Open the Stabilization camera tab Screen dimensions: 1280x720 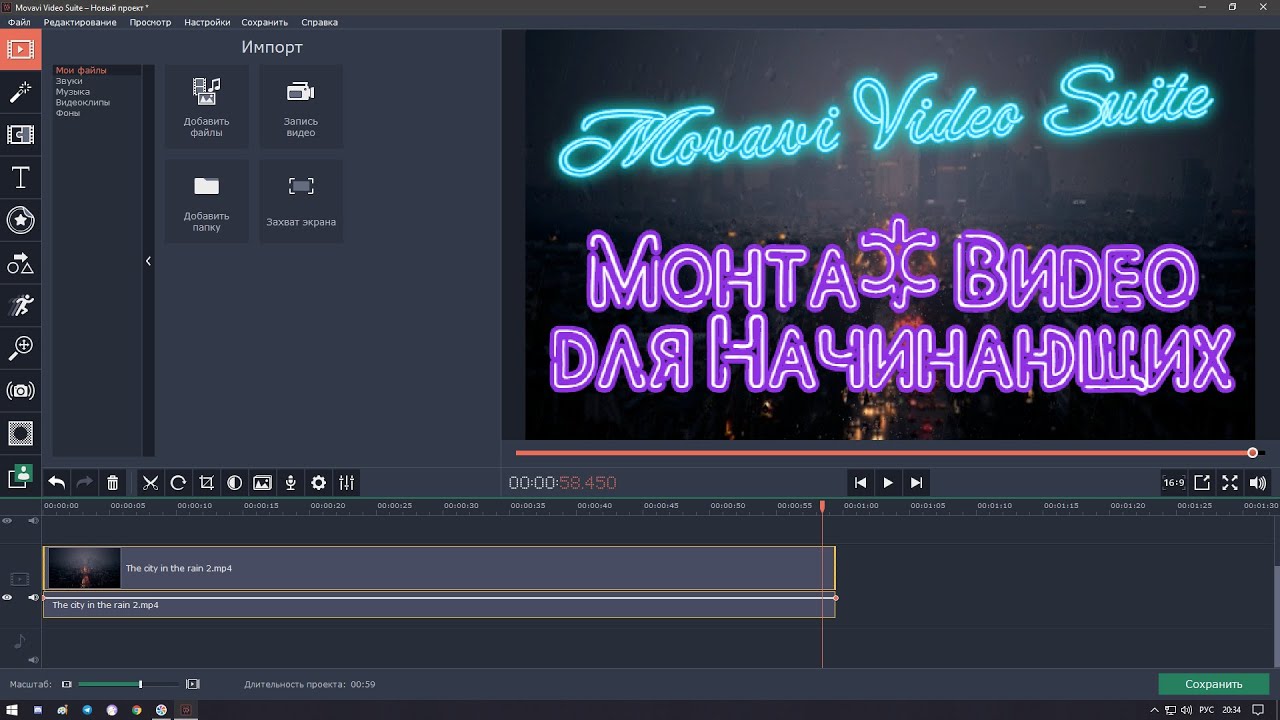point(20,390)
